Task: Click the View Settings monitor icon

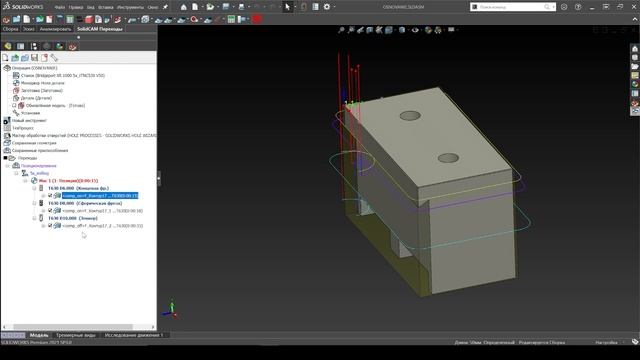Action: (x=451, y=30)
